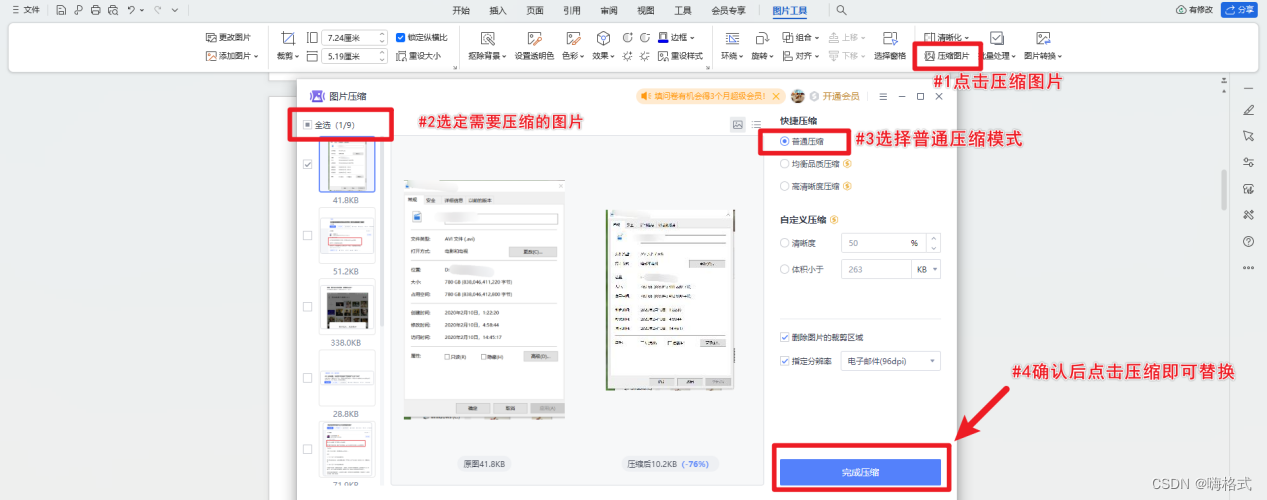Click the 压缩图片 button in the ribbon
The width and height of the screenshot is (1267, 500).
pos(947,56)
